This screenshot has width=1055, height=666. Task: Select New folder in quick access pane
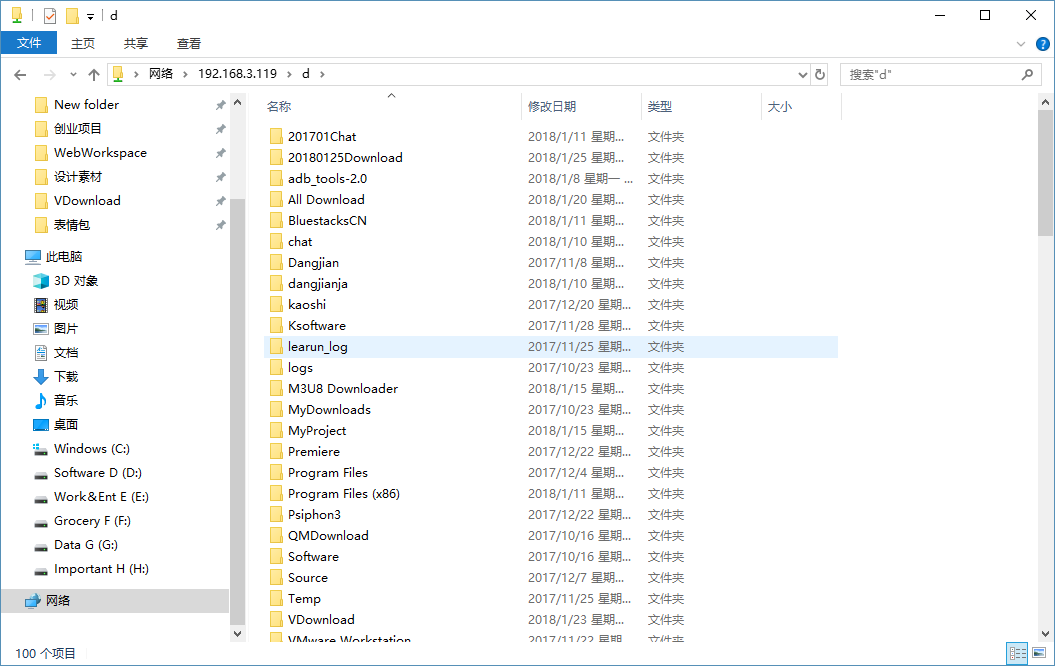point(87,104)
